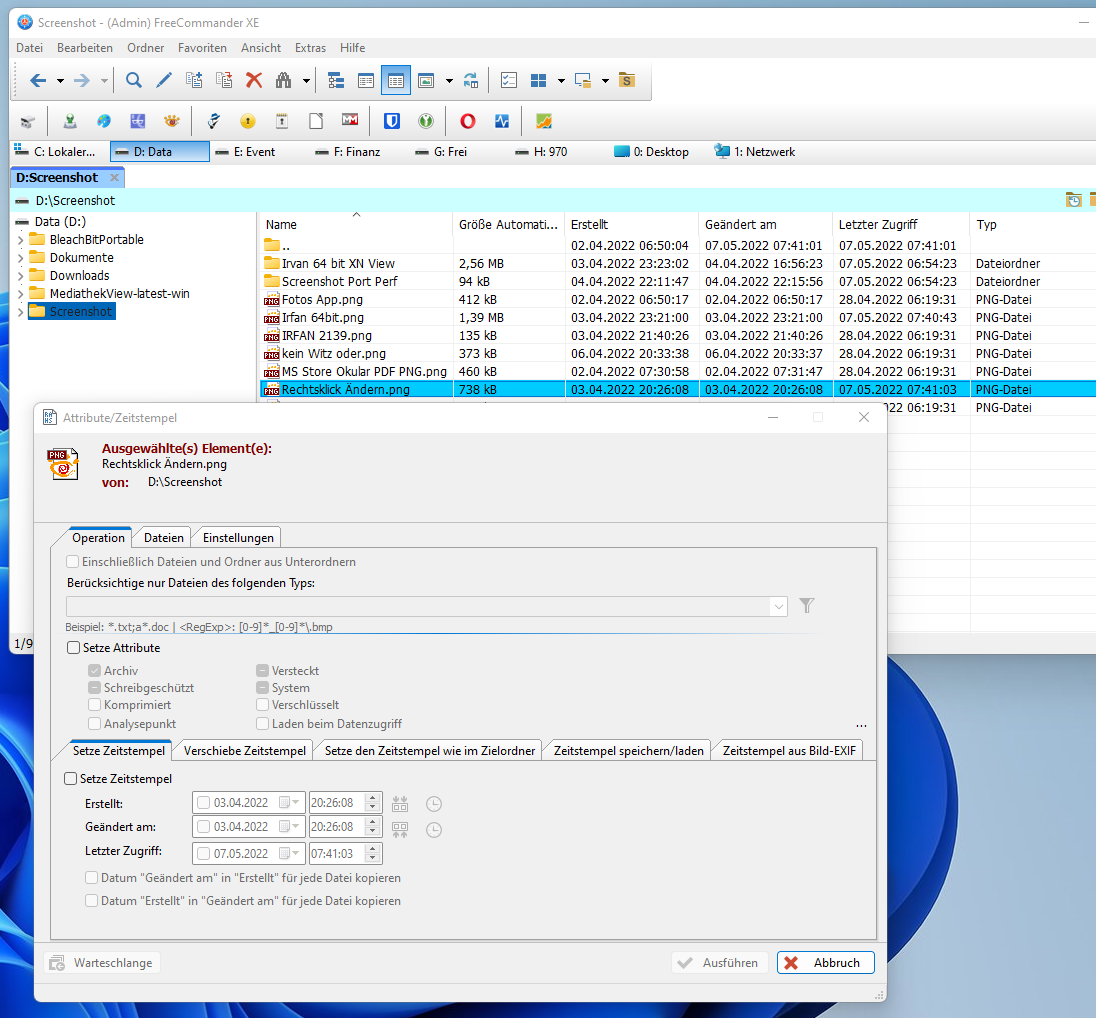Click the yellow key application icon

247,121
